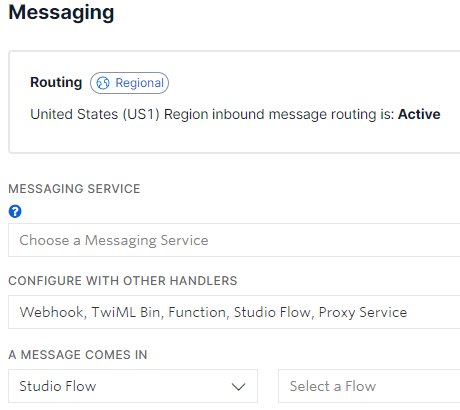This screenshot has height=410, width=460.
Task: Open the Studio Flow handler dropdown
Action: 133,386
